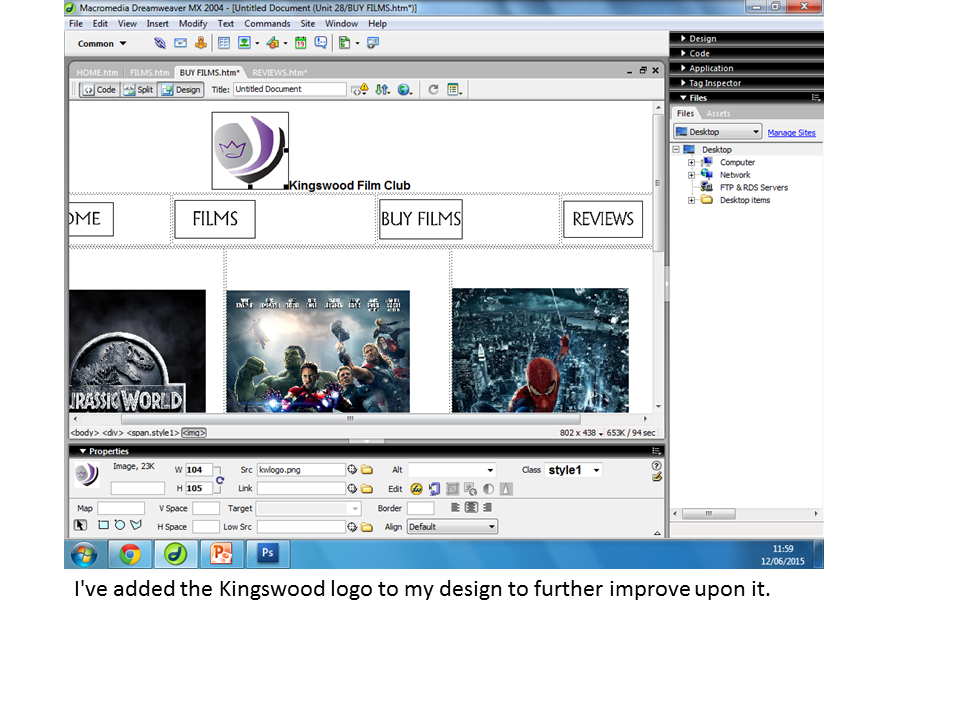Viewport: 960px width, 720px height.
Task: Click the Brightness and Contrast icon
Action: [488, 489]
